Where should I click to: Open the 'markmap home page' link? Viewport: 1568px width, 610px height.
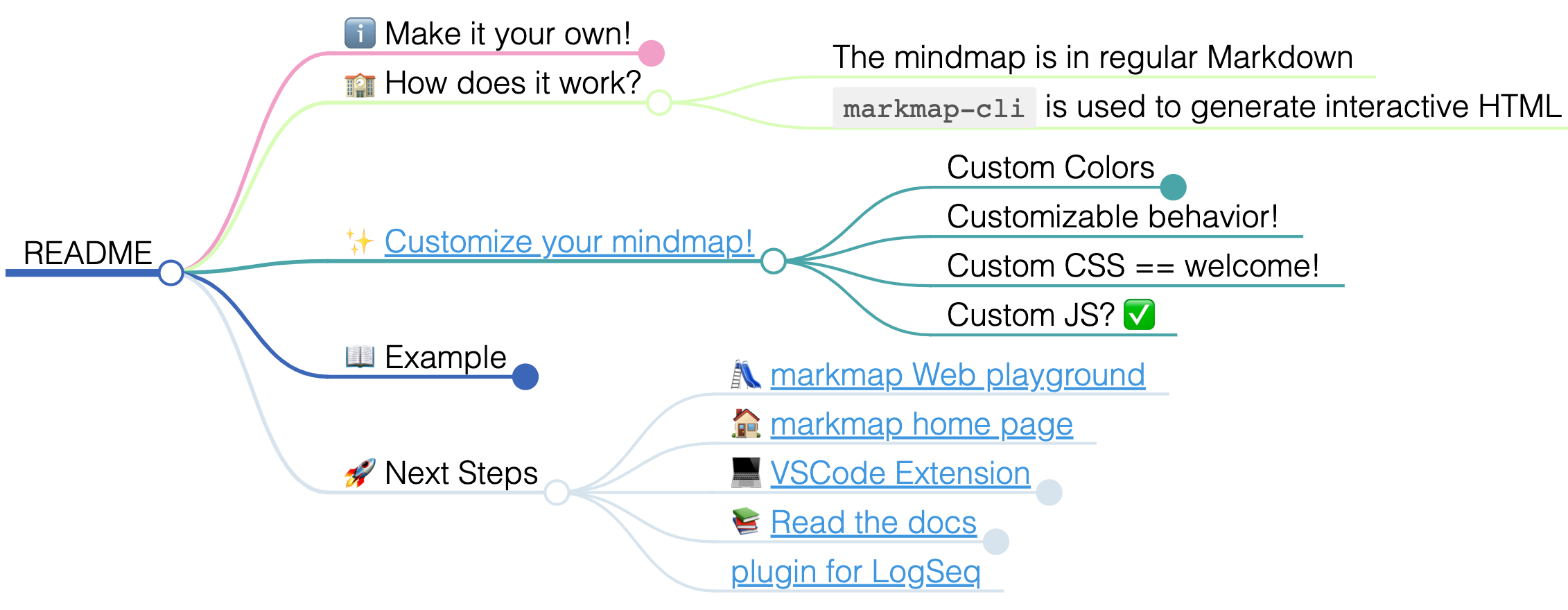click(921, 424)
